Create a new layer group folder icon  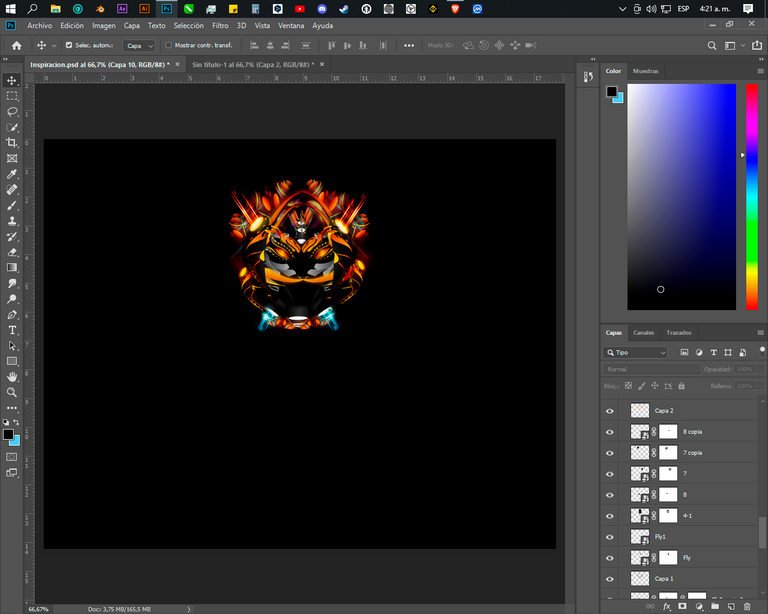pyautogui.click(x=715, y=606)
